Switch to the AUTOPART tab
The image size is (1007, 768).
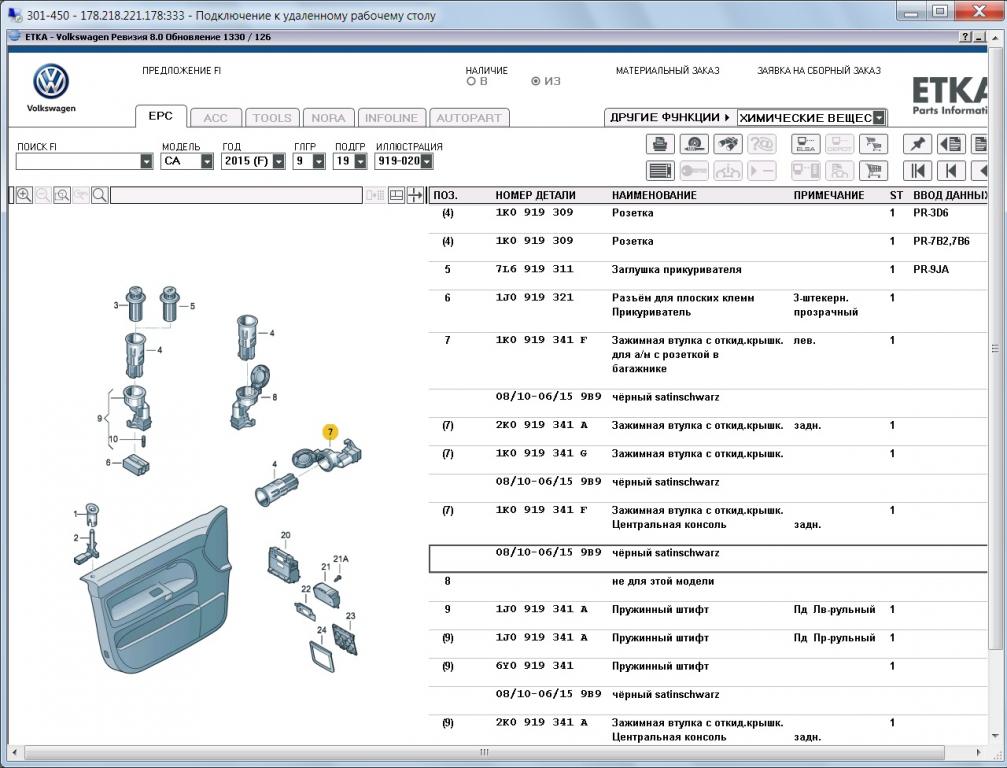(x=469, y=118)
